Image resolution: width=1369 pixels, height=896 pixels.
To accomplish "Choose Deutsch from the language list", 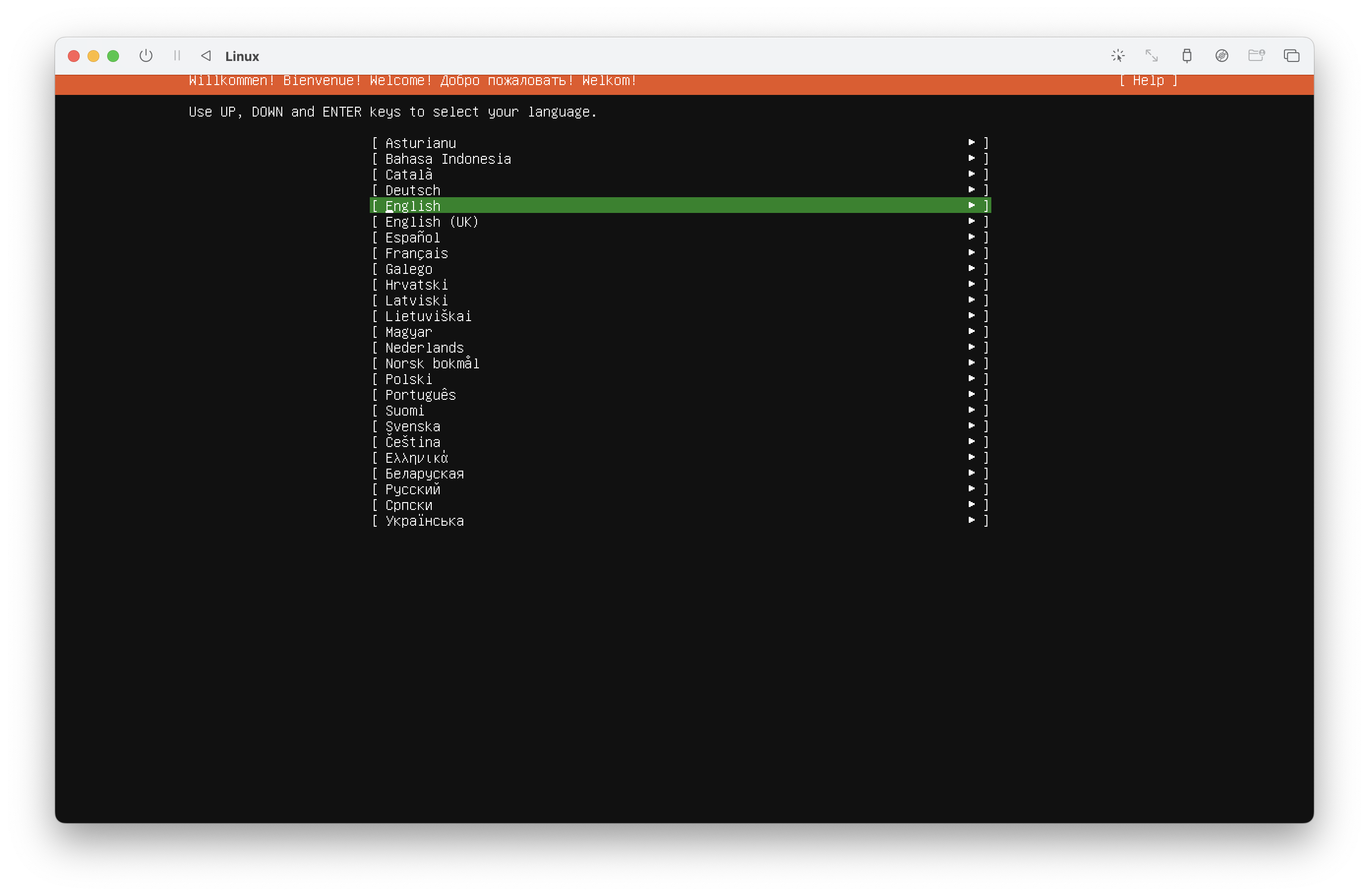I will tap(413, 190).
